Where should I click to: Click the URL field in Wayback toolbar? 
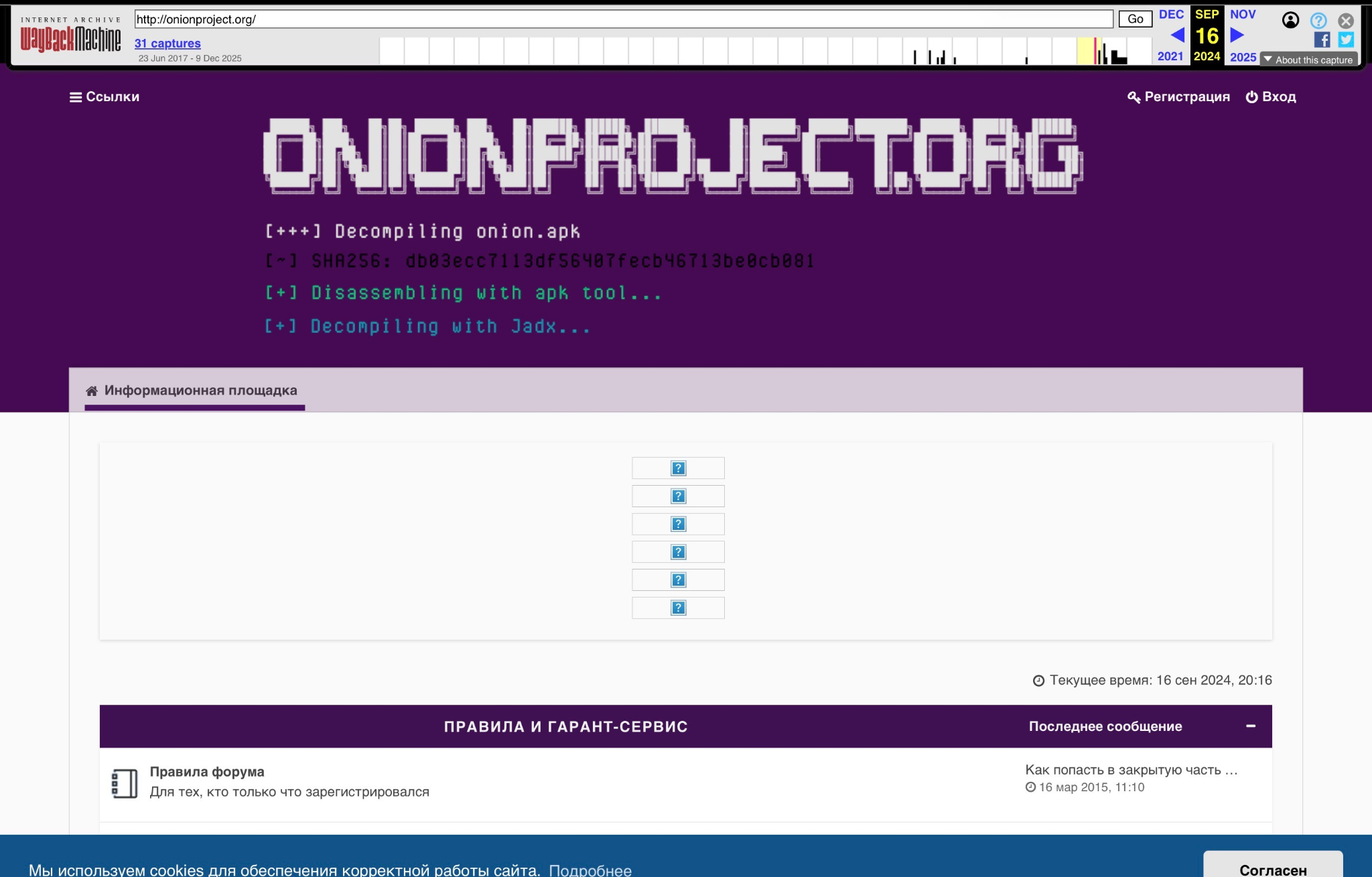click(624, 19)
